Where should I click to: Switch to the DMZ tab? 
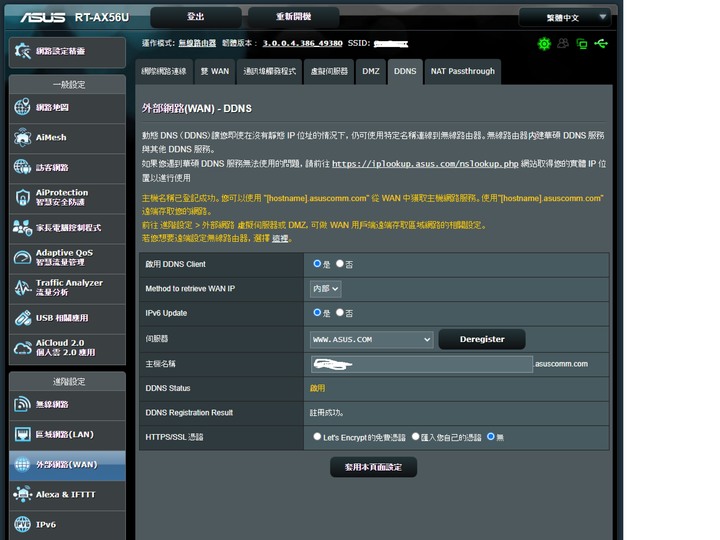click(371, 72)
